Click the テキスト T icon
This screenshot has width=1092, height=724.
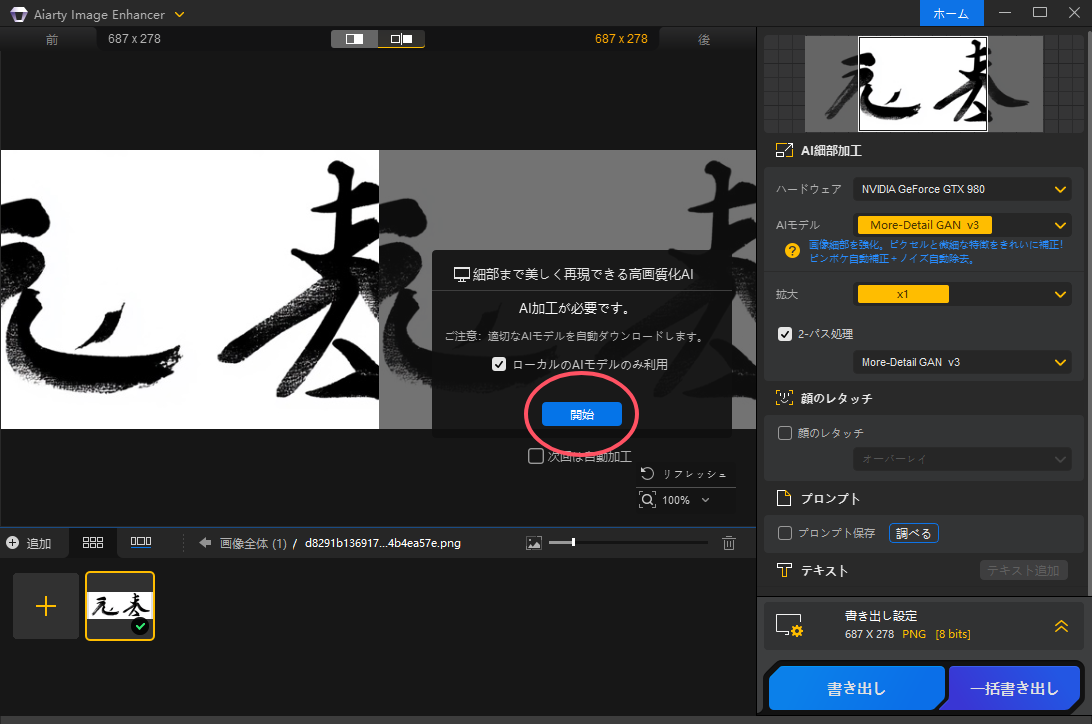point(784,570)
